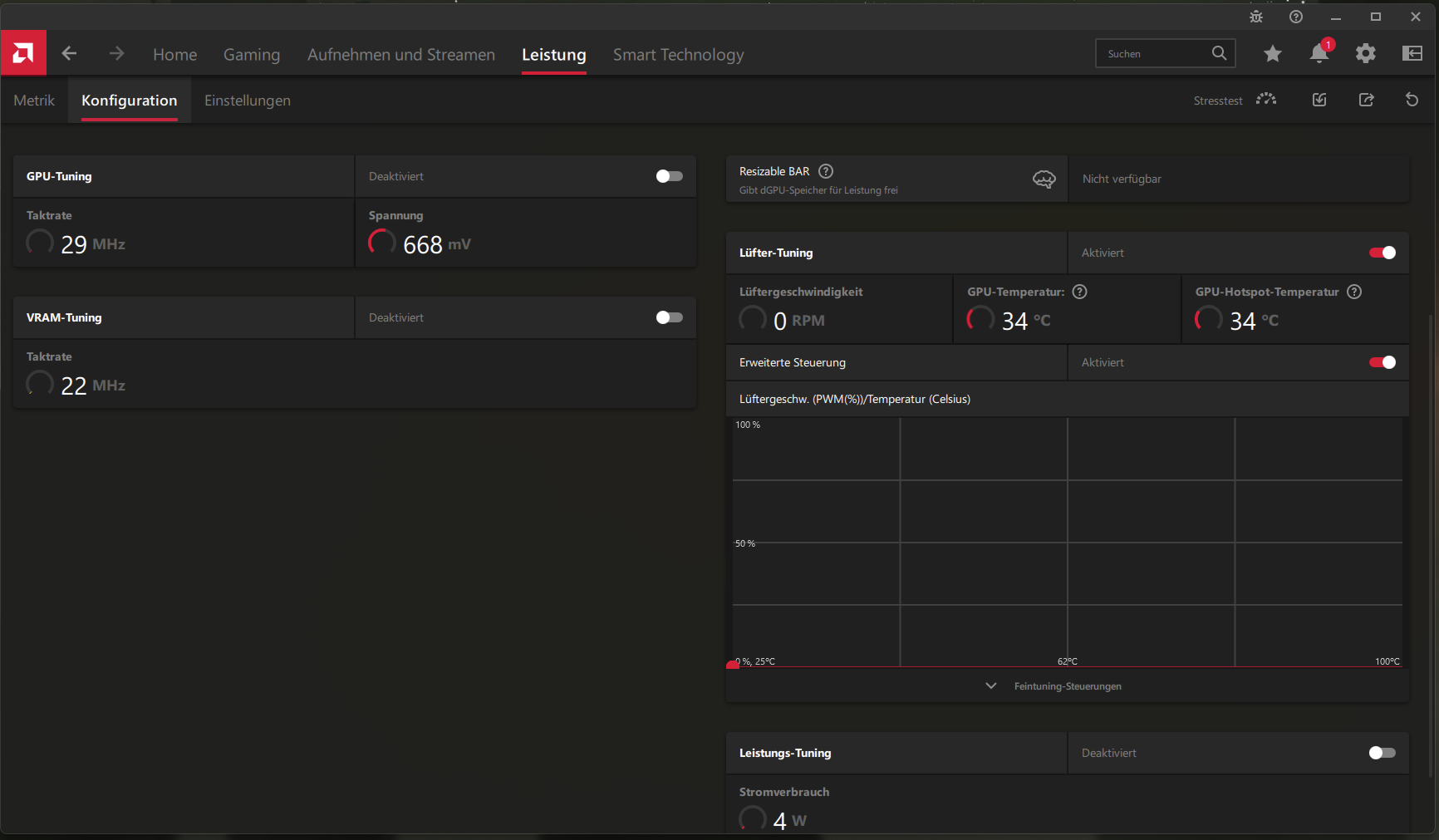This screenshot has width=1439, height=840.
Task: Select the Leistung tab
Action: point(554,54)
